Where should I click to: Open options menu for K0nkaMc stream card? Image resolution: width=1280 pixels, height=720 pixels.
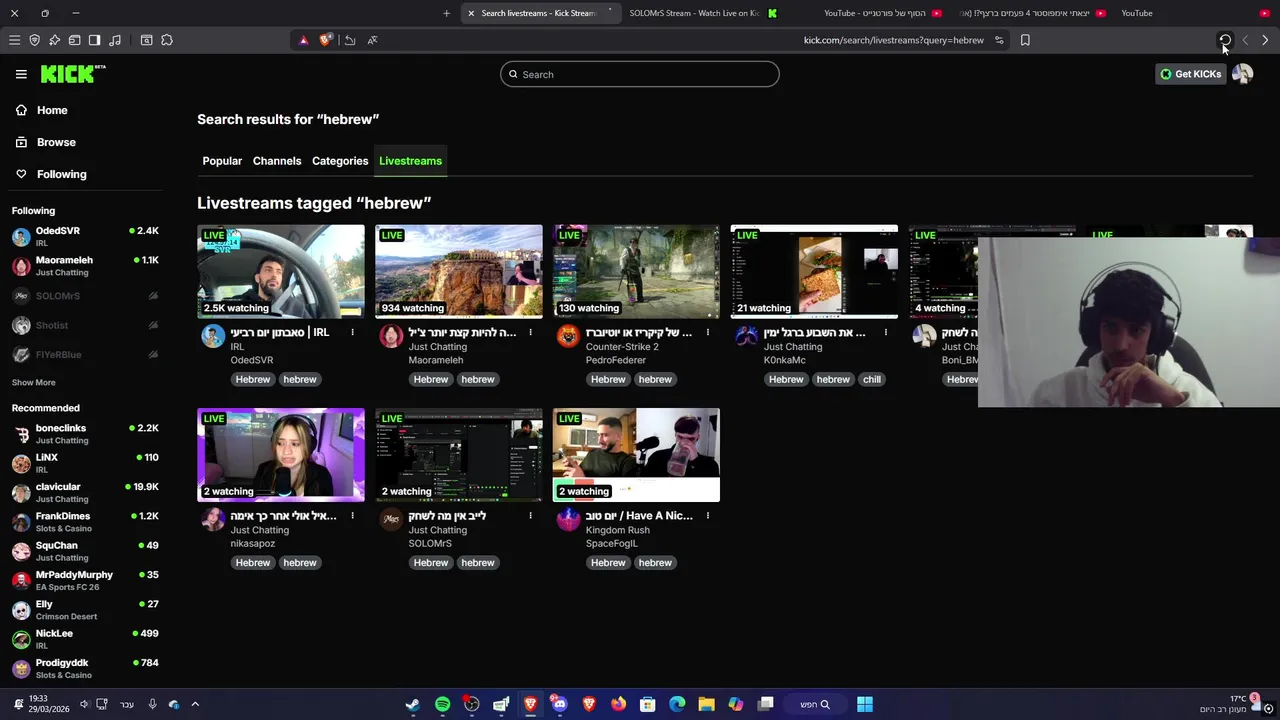(x=885, y=332)
